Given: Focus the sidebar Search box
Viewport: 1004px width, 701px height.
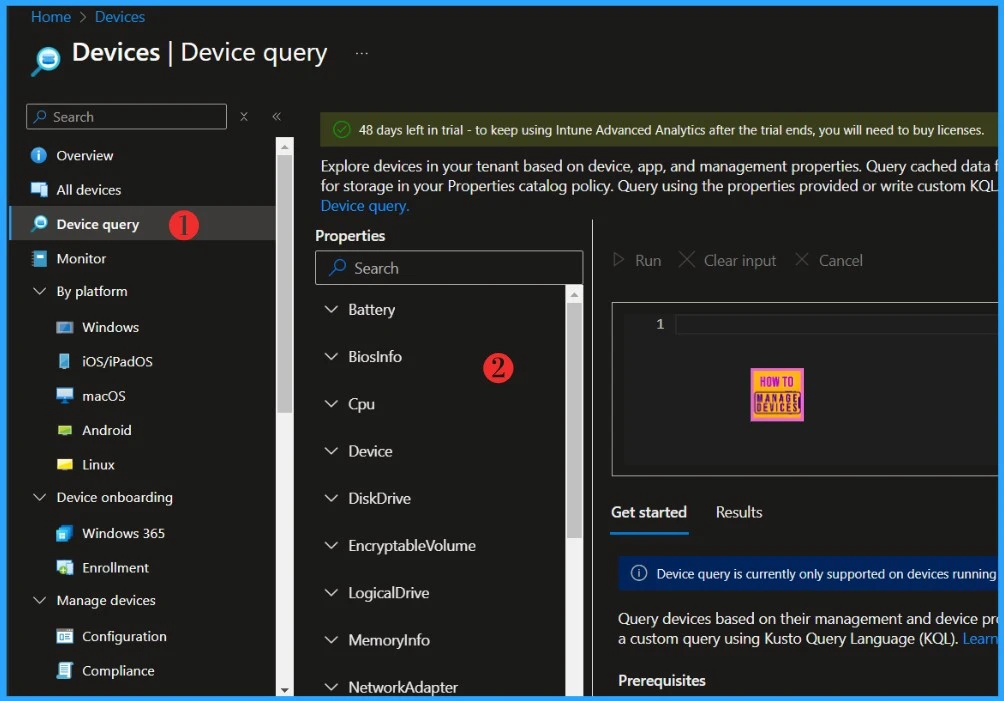Looking at the screenshot, I should point(126,117).
